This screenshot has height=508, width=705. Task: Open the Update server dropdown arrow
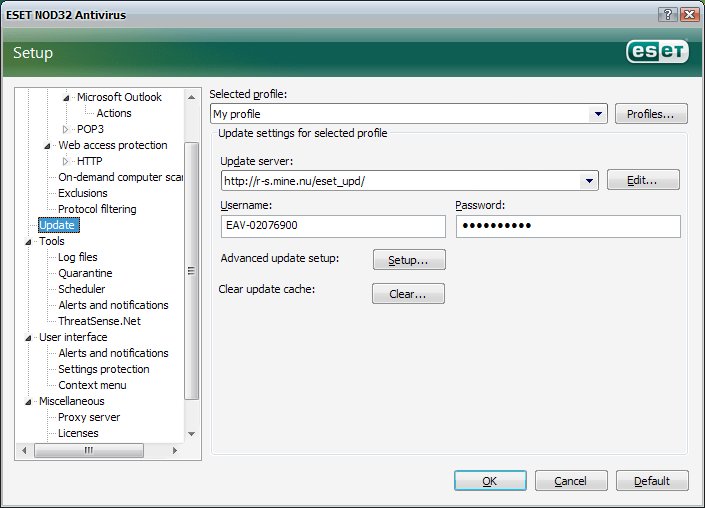(x=589, y=181)
